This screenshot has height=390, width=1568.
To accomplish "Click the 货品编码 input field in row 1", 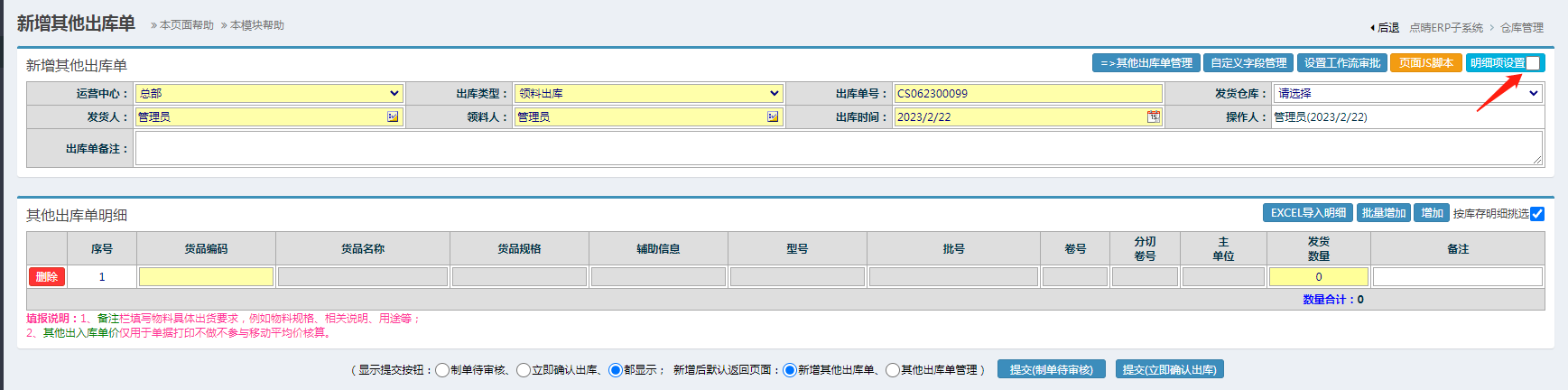I will [x=206, y=277].
